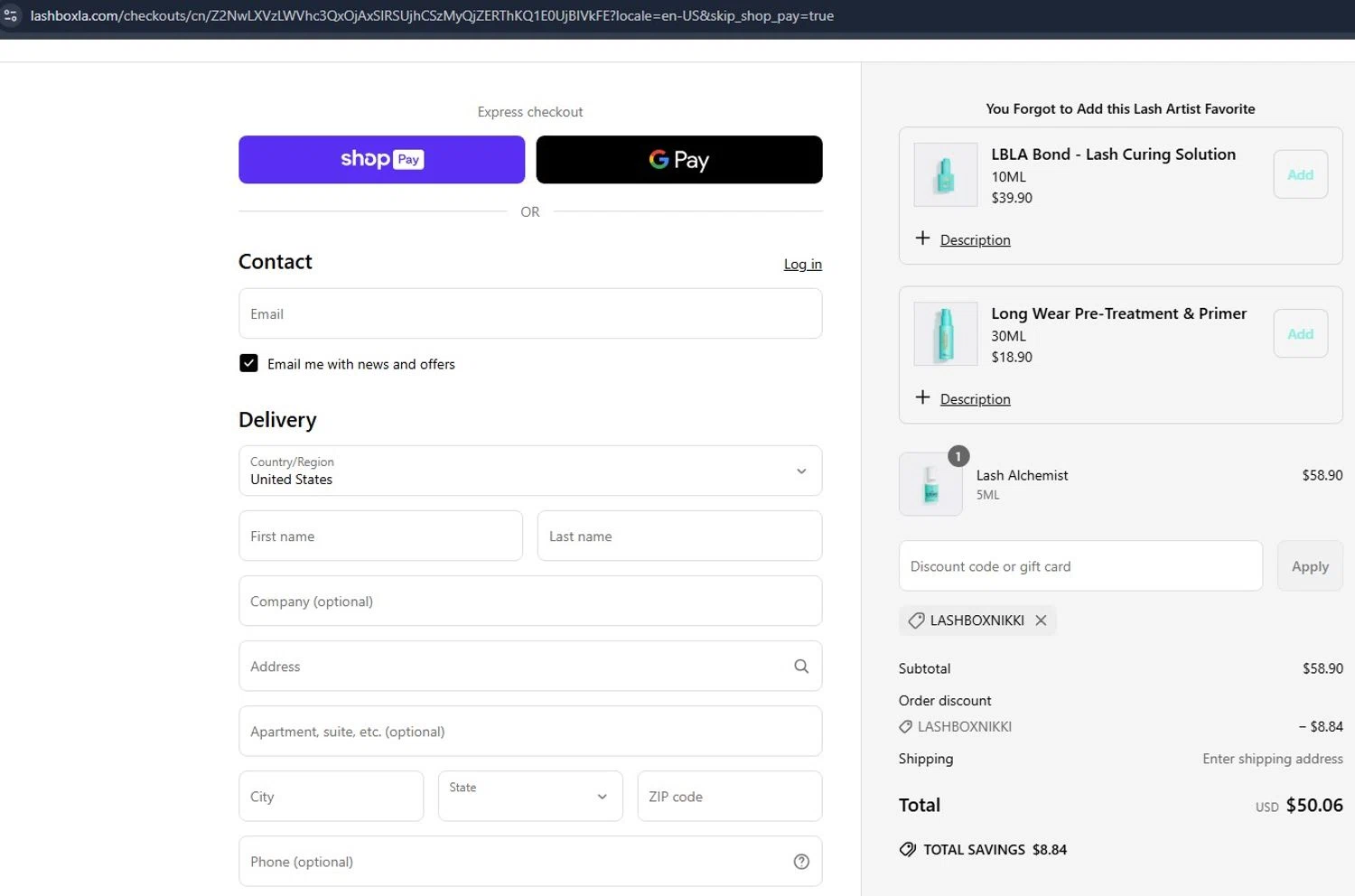Open the Country/Region dropdown
The image size is (1355, 896).
pyautogui.click(x=530, y=471)
